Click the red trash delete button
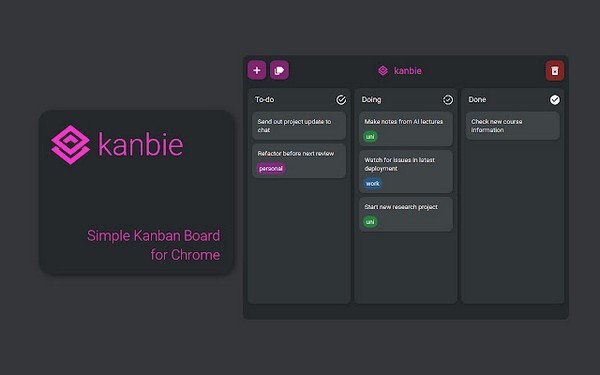600x375 pixels. [x=554, y=70]
